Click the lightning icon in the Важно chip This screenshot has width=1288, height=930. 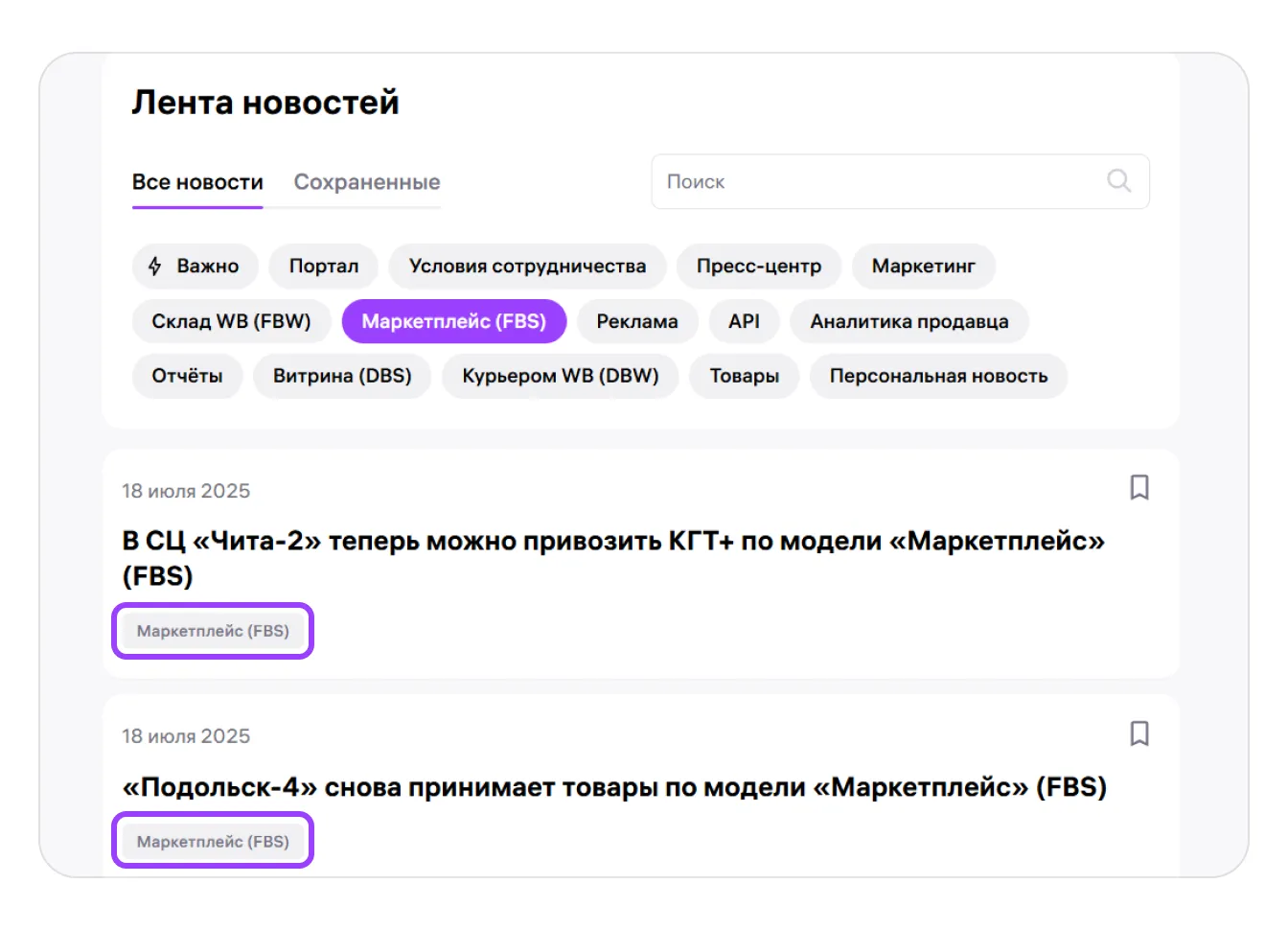tap(154, 266)
